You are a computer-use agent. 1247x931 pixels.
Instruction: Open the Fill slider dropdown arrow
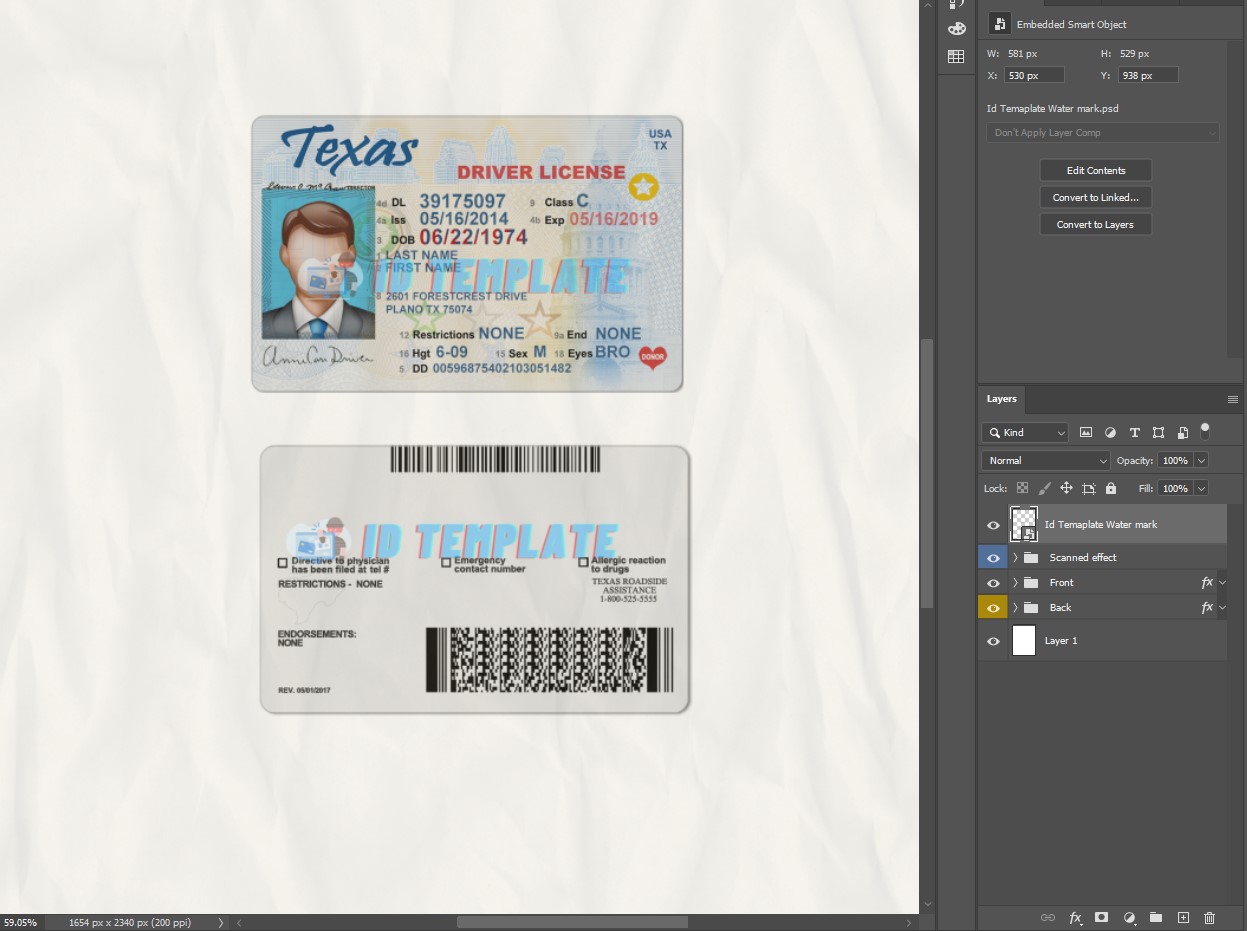1201,488
